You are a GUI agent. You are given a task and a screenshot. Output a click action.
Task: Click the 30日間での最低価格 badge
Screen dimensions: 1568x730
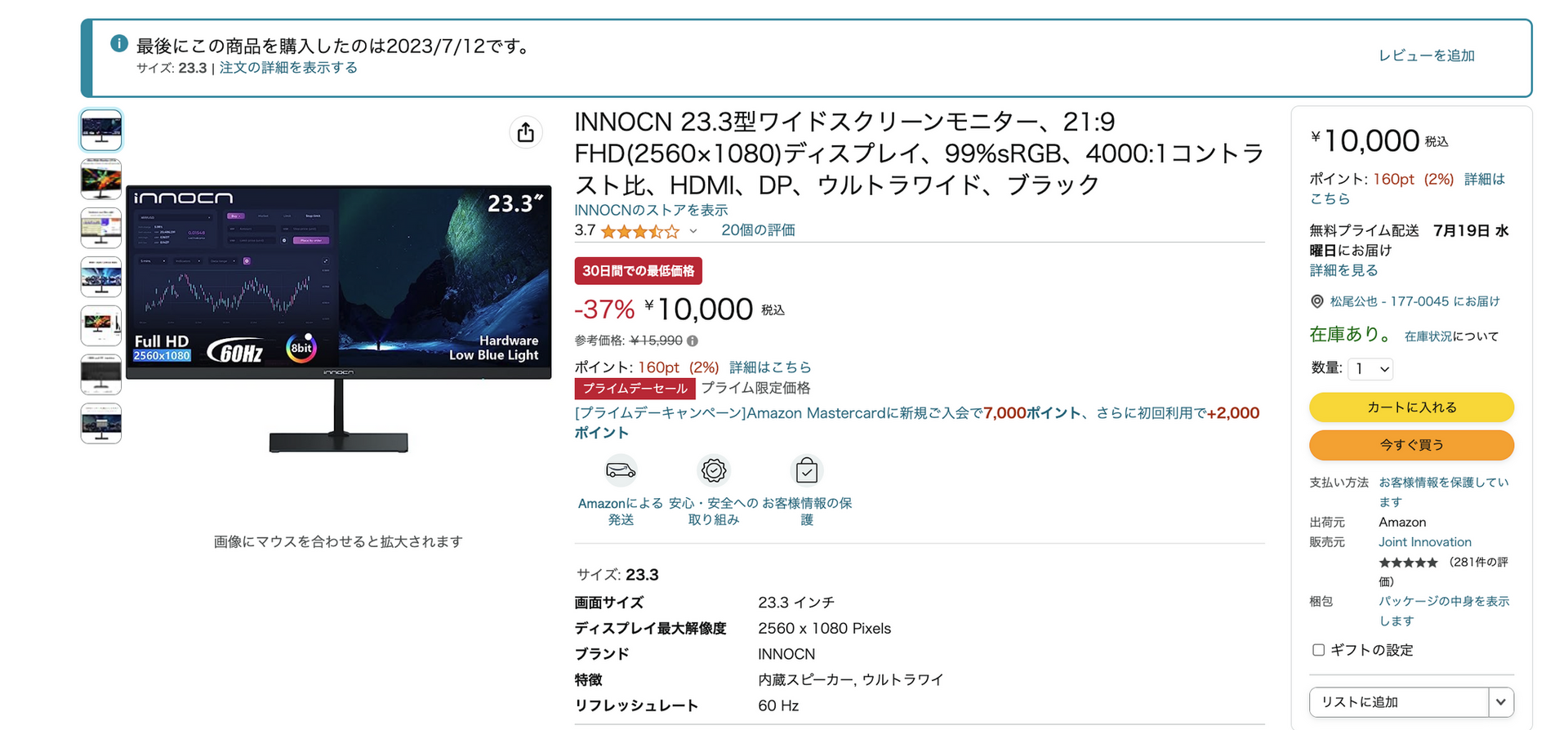tap(639, 271)
